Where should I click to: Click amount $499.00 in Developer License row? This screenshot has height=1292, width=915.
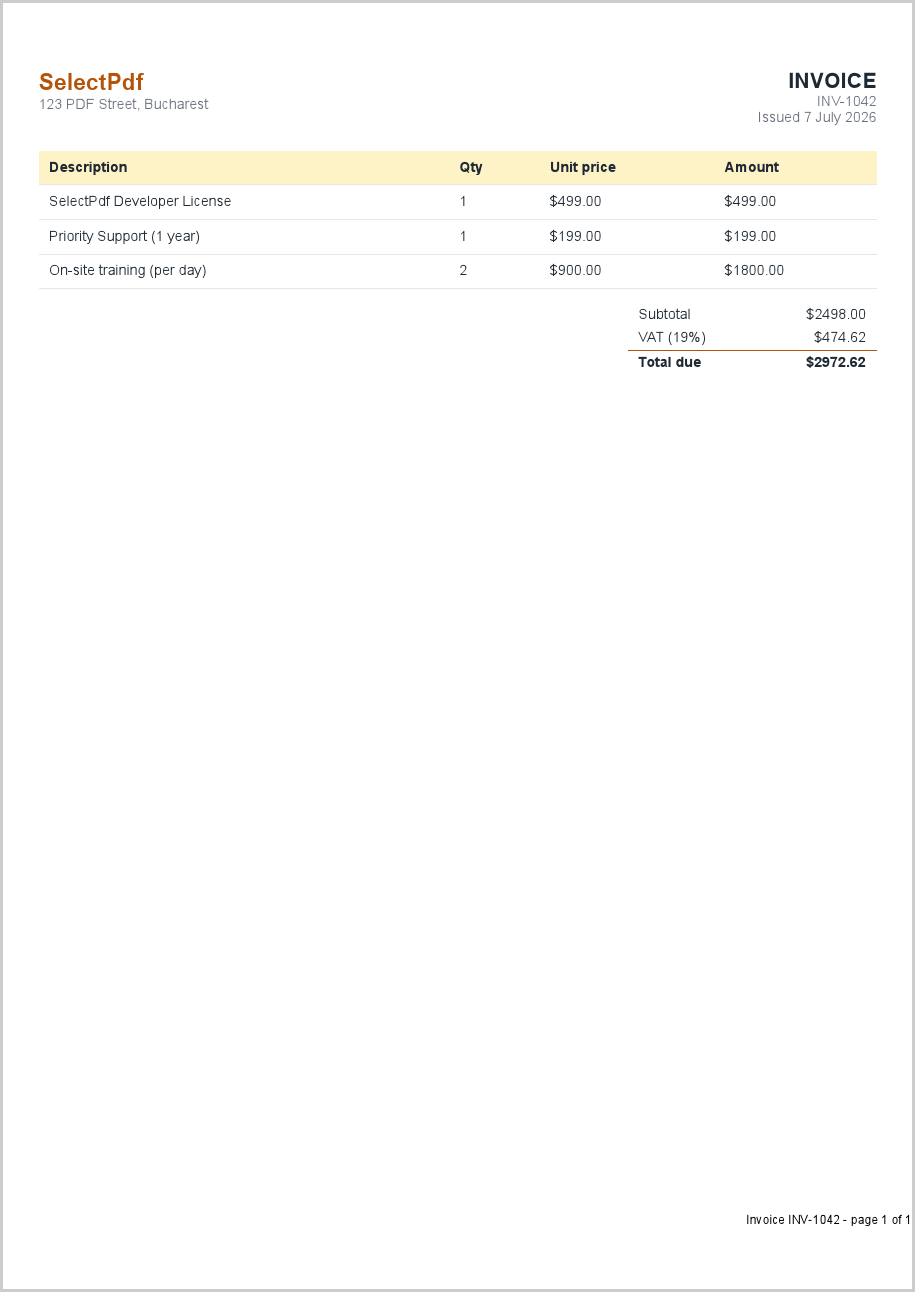coord(750,201)
